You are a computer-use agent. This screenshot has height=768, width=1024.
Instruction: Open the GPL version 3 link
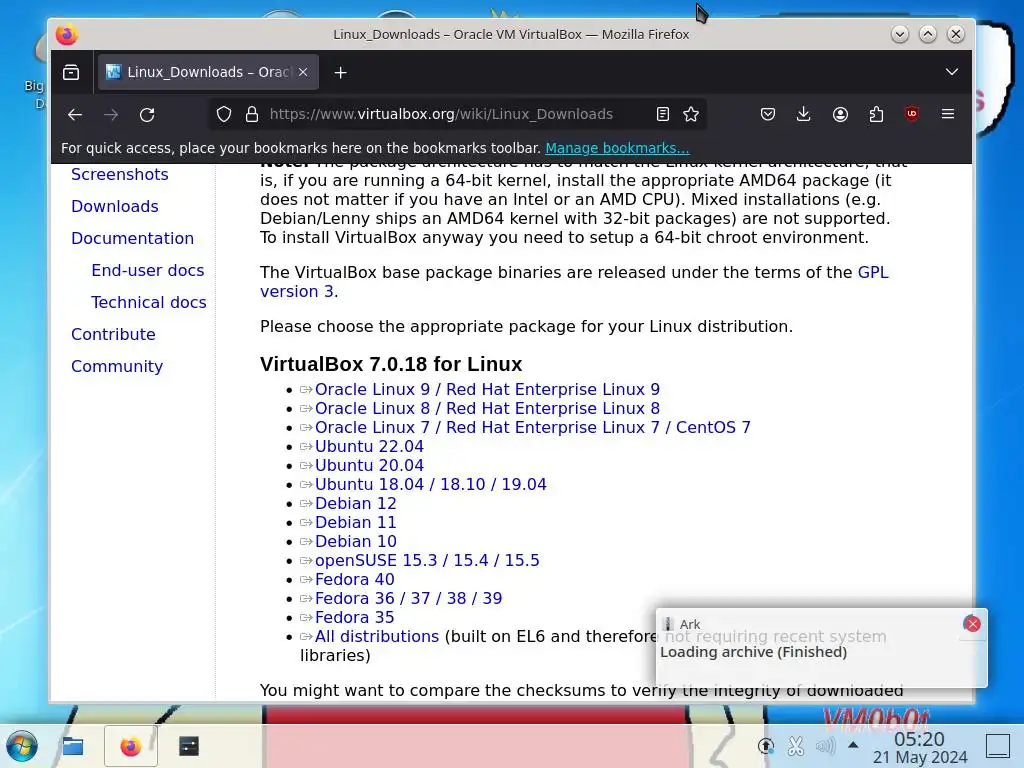coord(872,272)
